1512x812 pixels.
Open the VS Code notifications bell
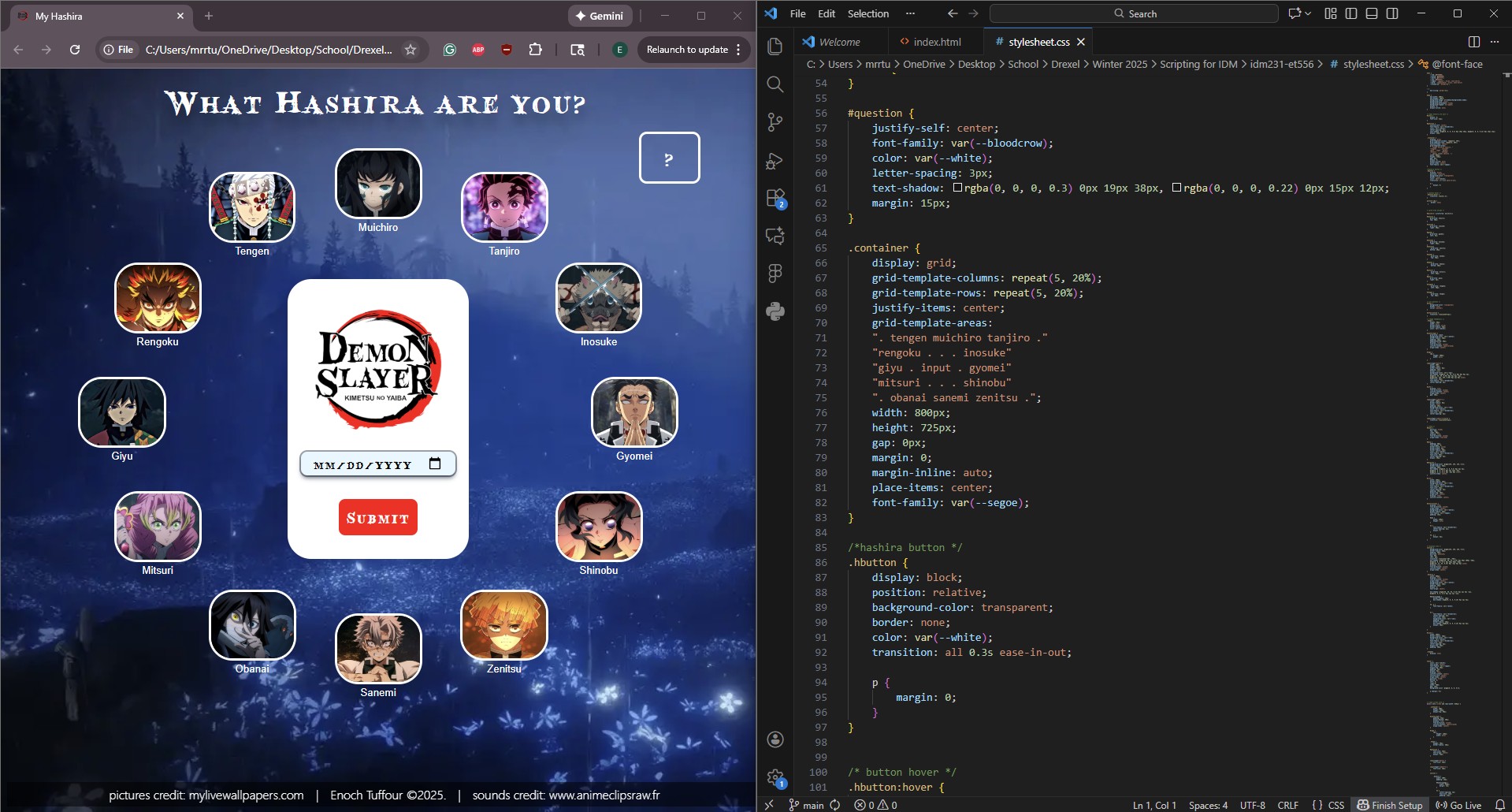(x=1500, y=805)
